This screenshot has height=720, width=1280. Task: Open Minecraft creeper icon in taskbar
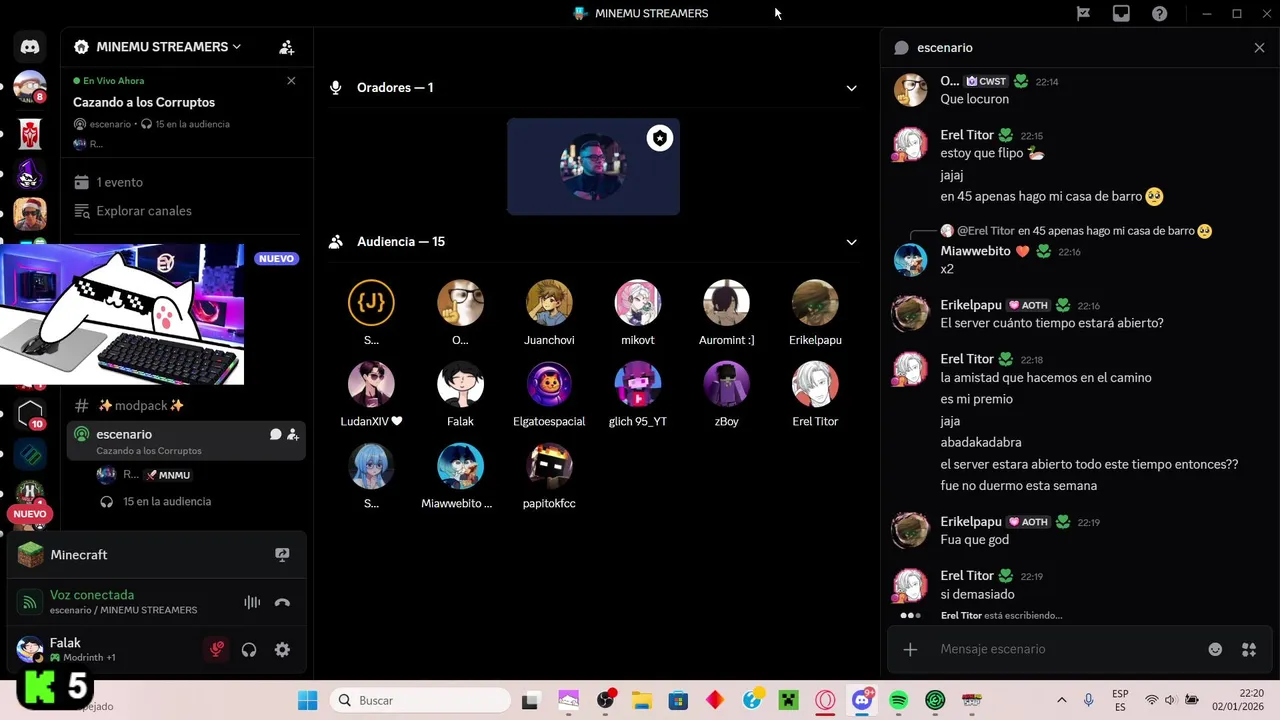pyautogui.click(x=788, y=700)
